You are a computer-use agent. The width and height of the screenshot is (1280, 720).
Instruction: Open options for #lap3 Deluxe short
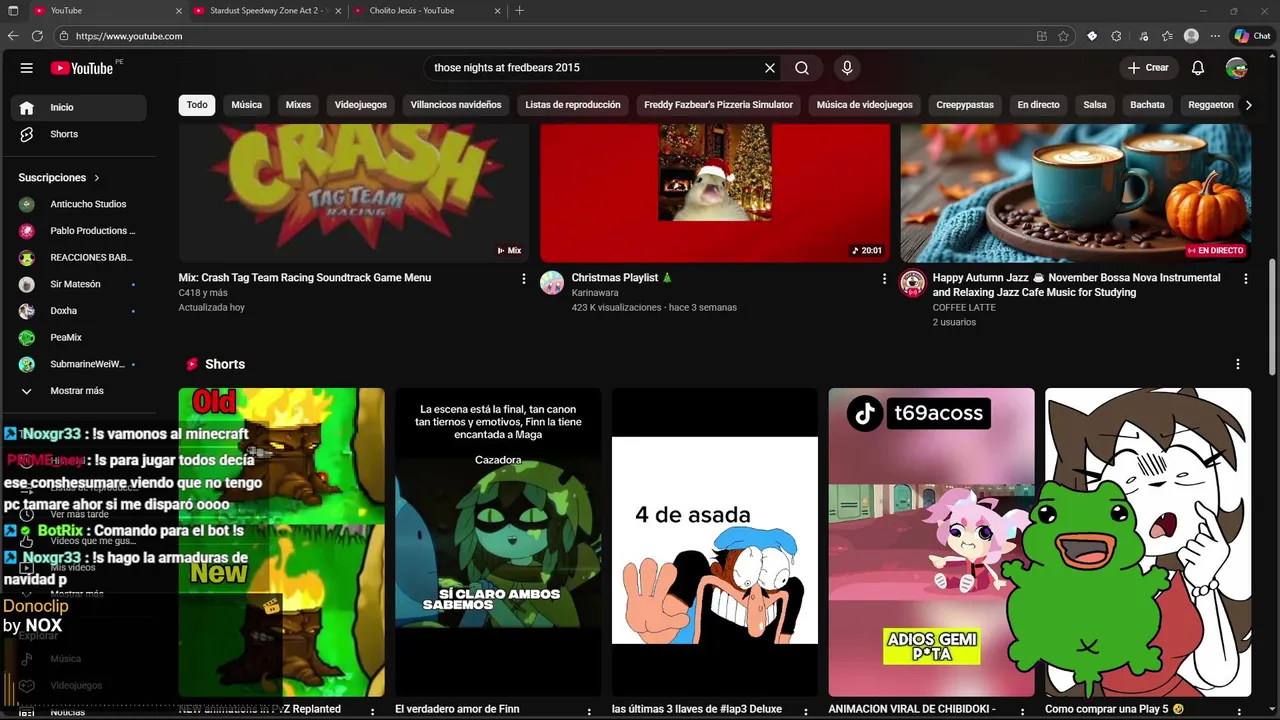[x=806, y=711]
